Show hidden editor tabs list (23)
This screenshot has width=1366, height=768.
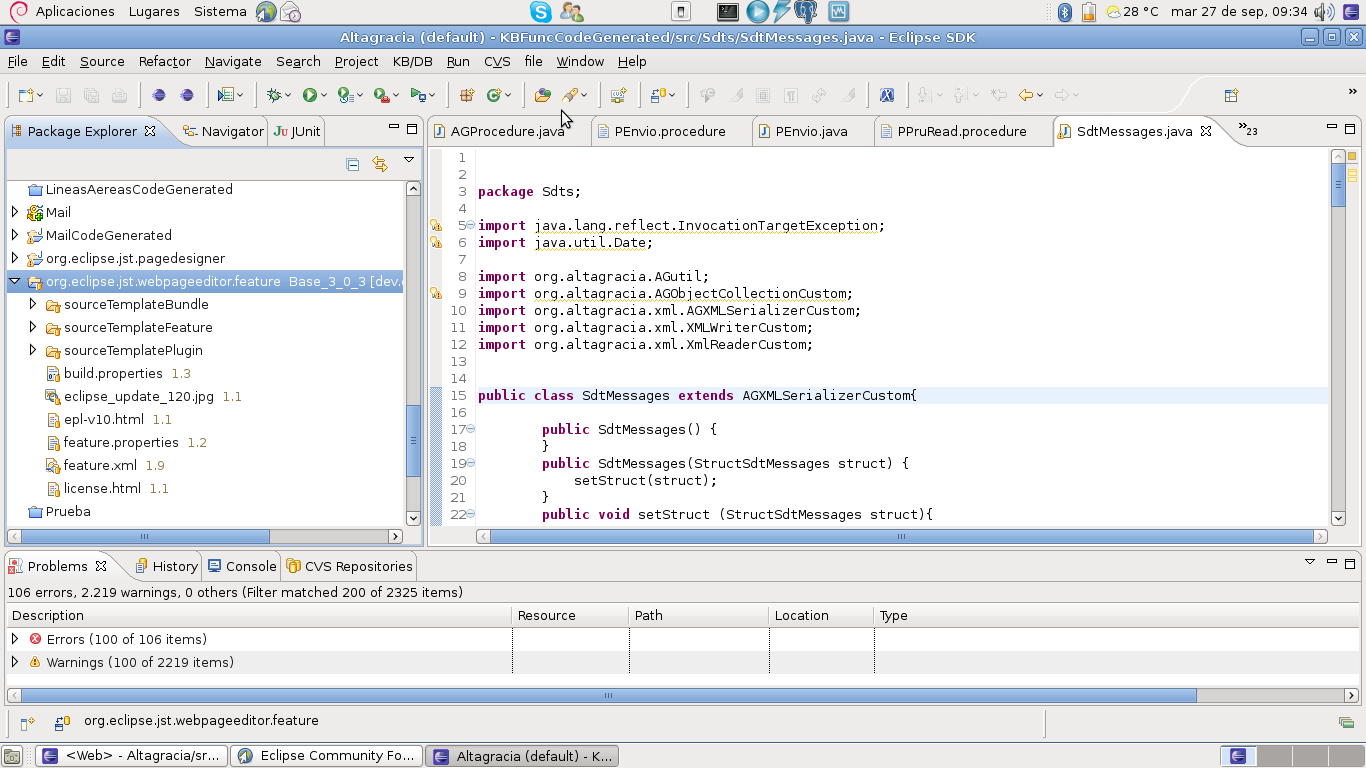tap(1248, 129)
